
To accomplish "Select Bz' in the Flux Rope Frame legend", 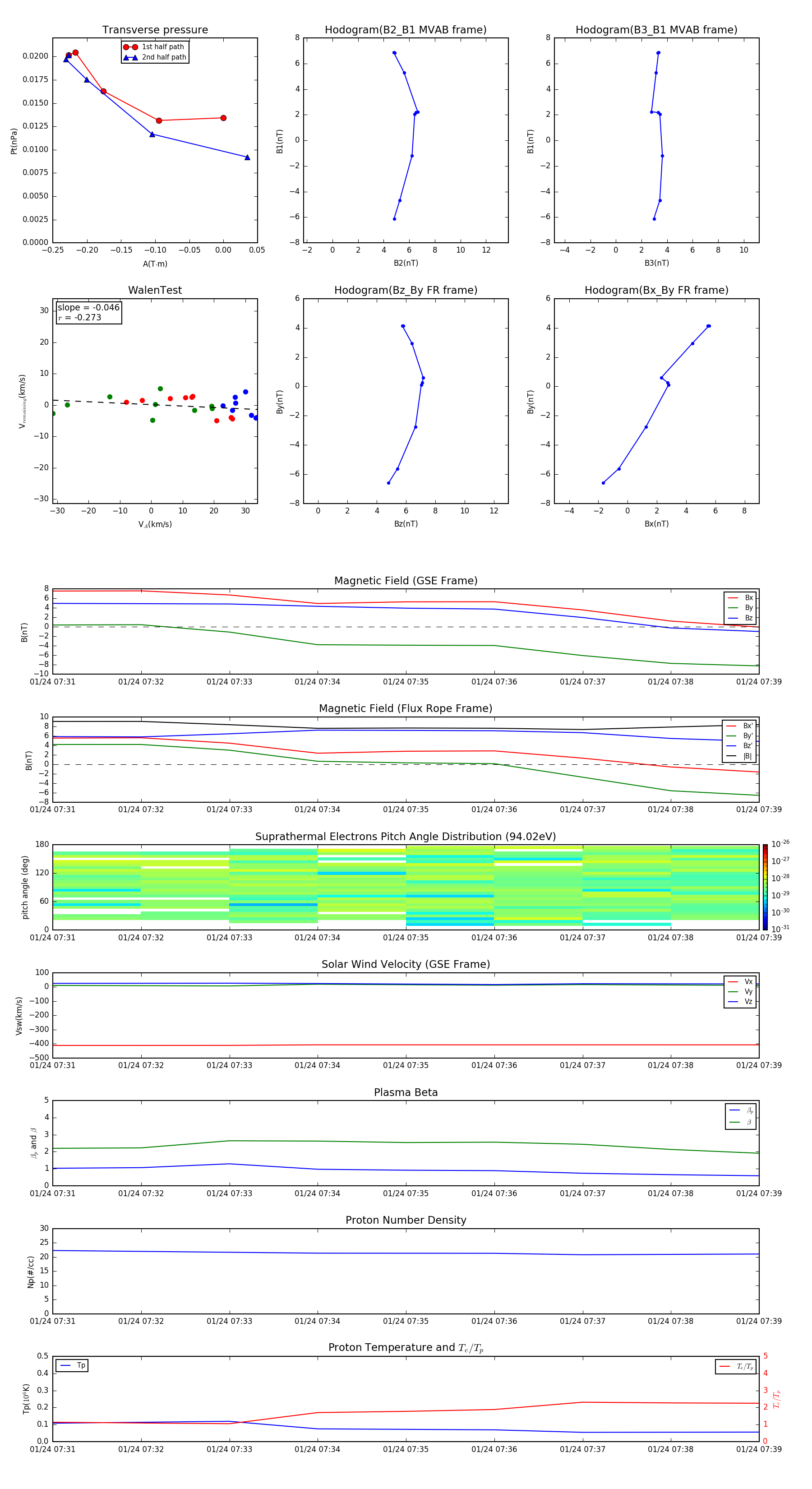I will tap(740, 746).
